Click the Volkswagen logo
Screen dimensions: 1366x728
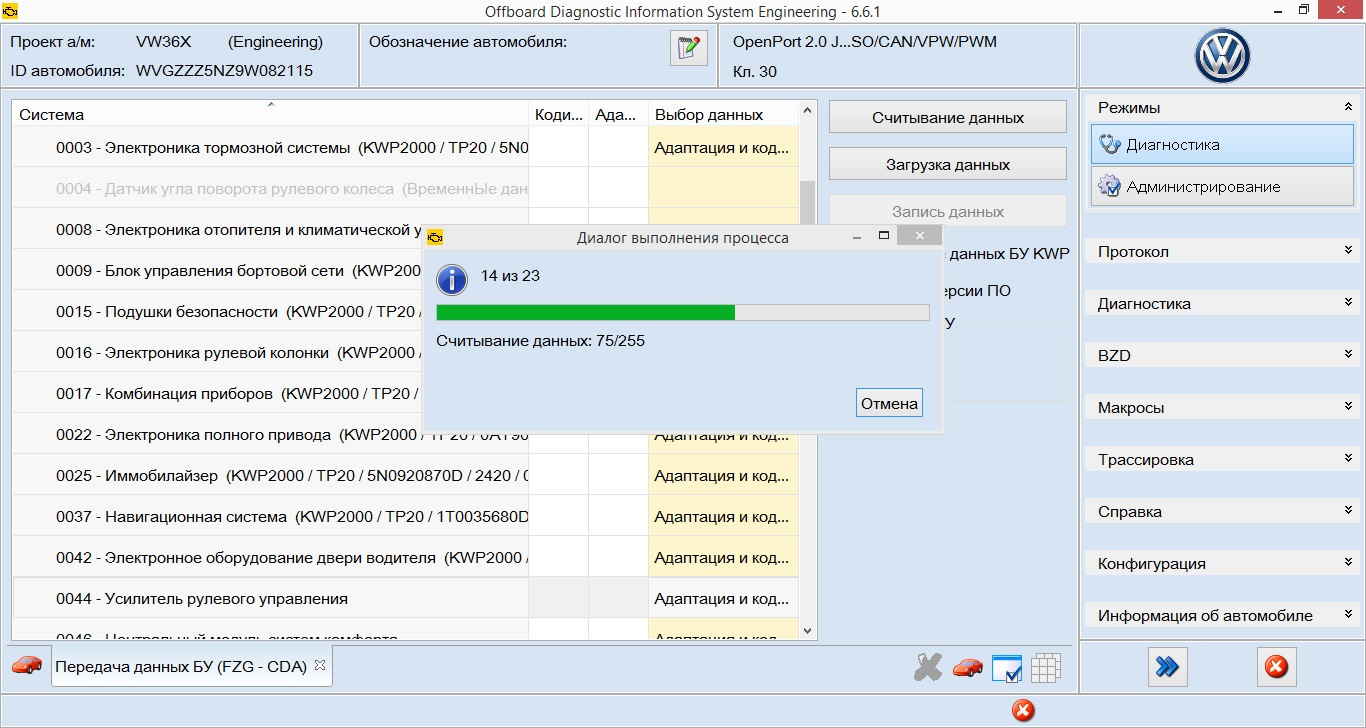pyautogui.click(x=1222, y=56)
